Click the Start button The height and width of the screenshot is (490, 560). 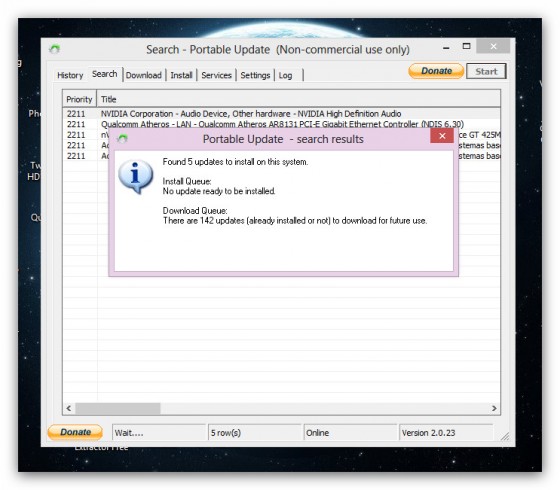(486, 71)
